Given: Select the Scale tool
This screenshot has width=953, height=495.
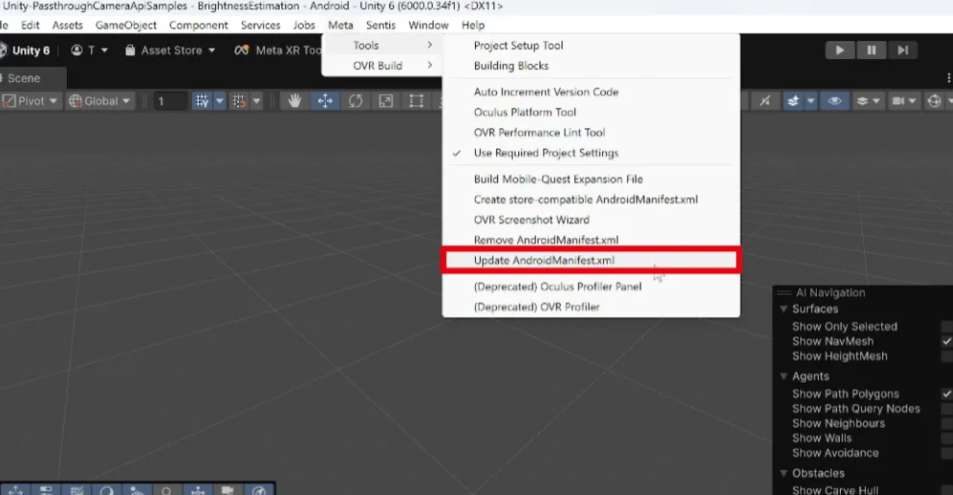Looking at the screenshot, I should click(x=386, y=101).
